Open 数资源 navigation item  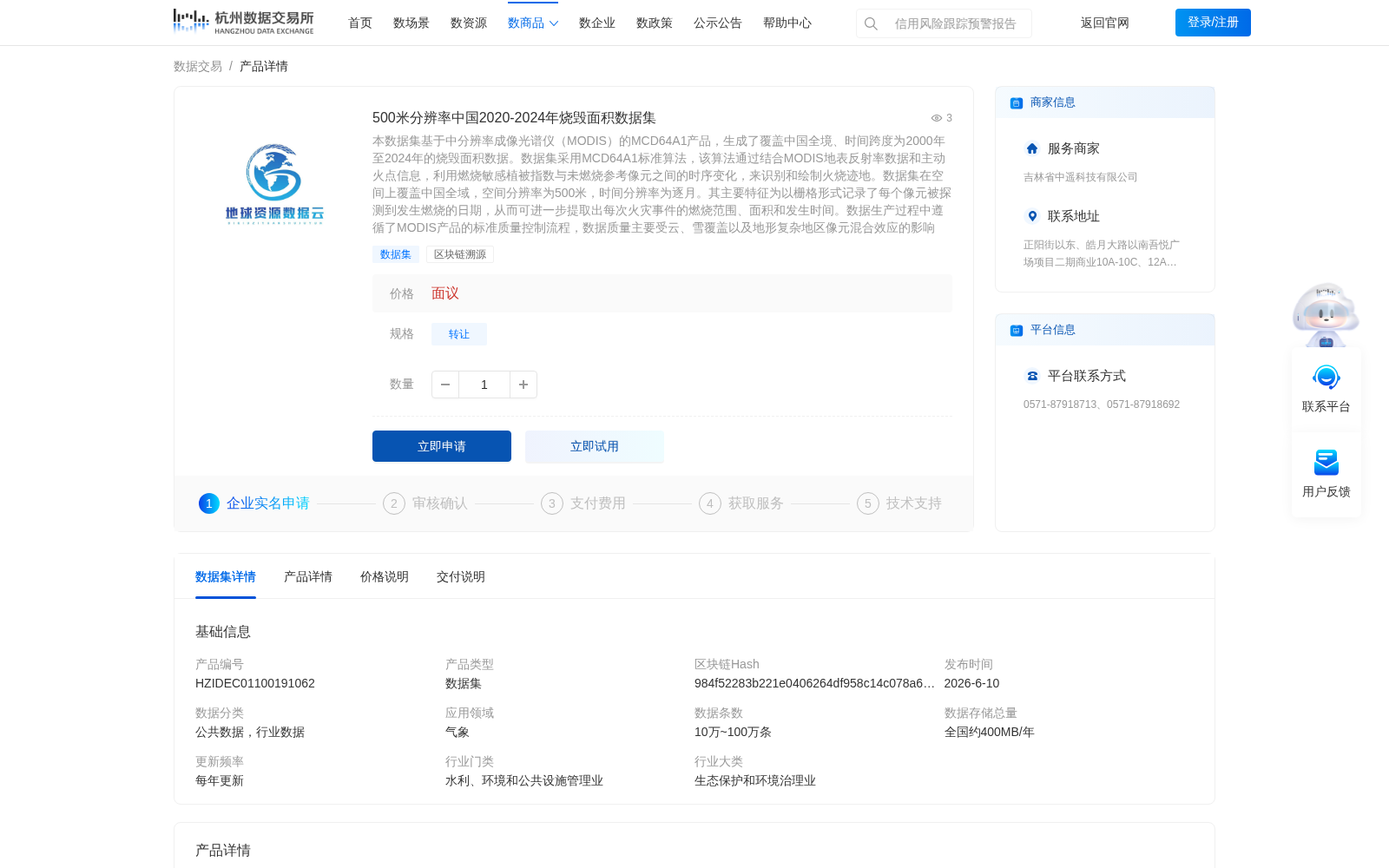click(x=469, y=23)
